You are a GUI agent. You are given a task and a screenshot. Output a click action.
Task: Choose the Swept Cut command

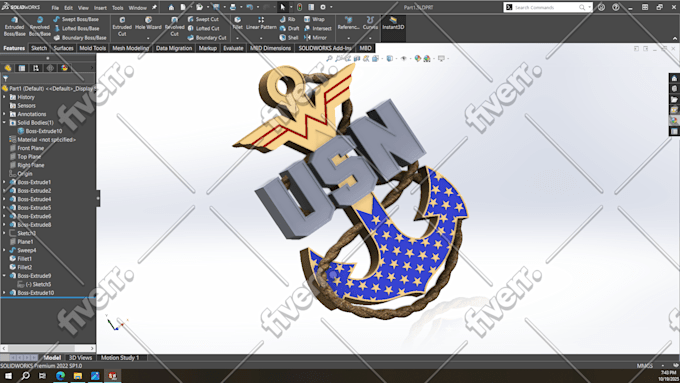[x=203, y=20]
